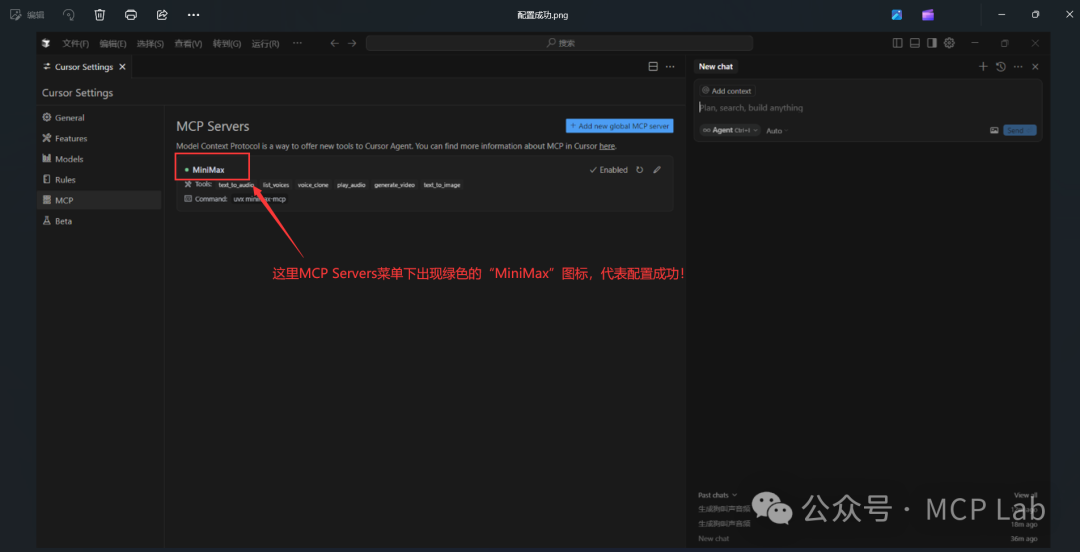1080x552 pixels.
Task: Open the 查看(V) menu
Action: click(188, 43)
